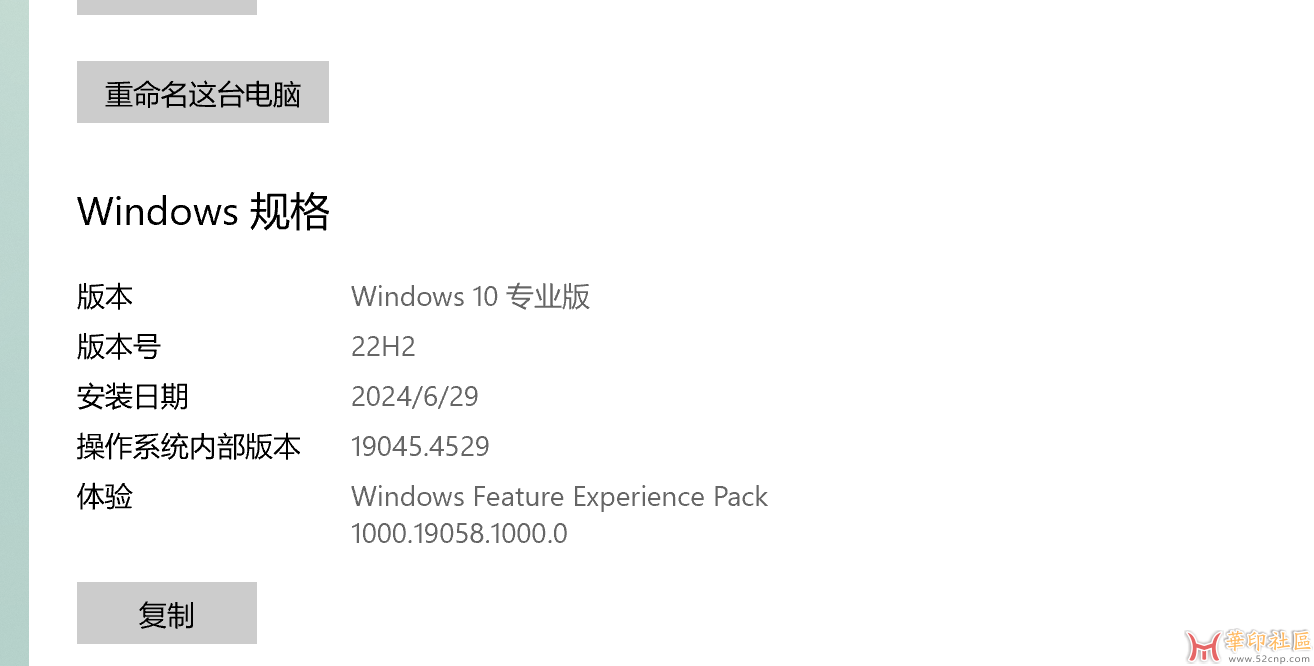Click the 重命名这台电脑 button
The width and height of the screenshot is (1314, 666).
(203, 92)
